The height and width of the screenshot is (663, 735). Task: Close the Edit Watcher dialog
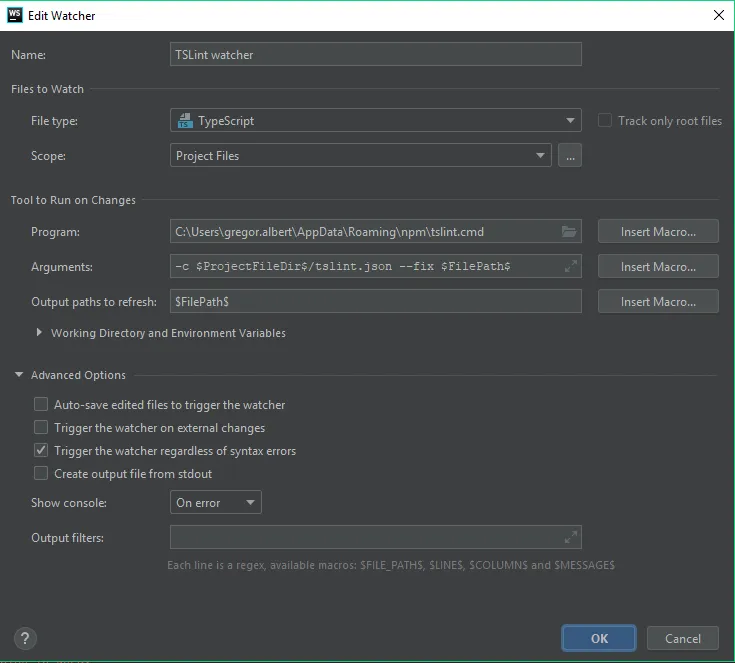[x=718, y=16]
